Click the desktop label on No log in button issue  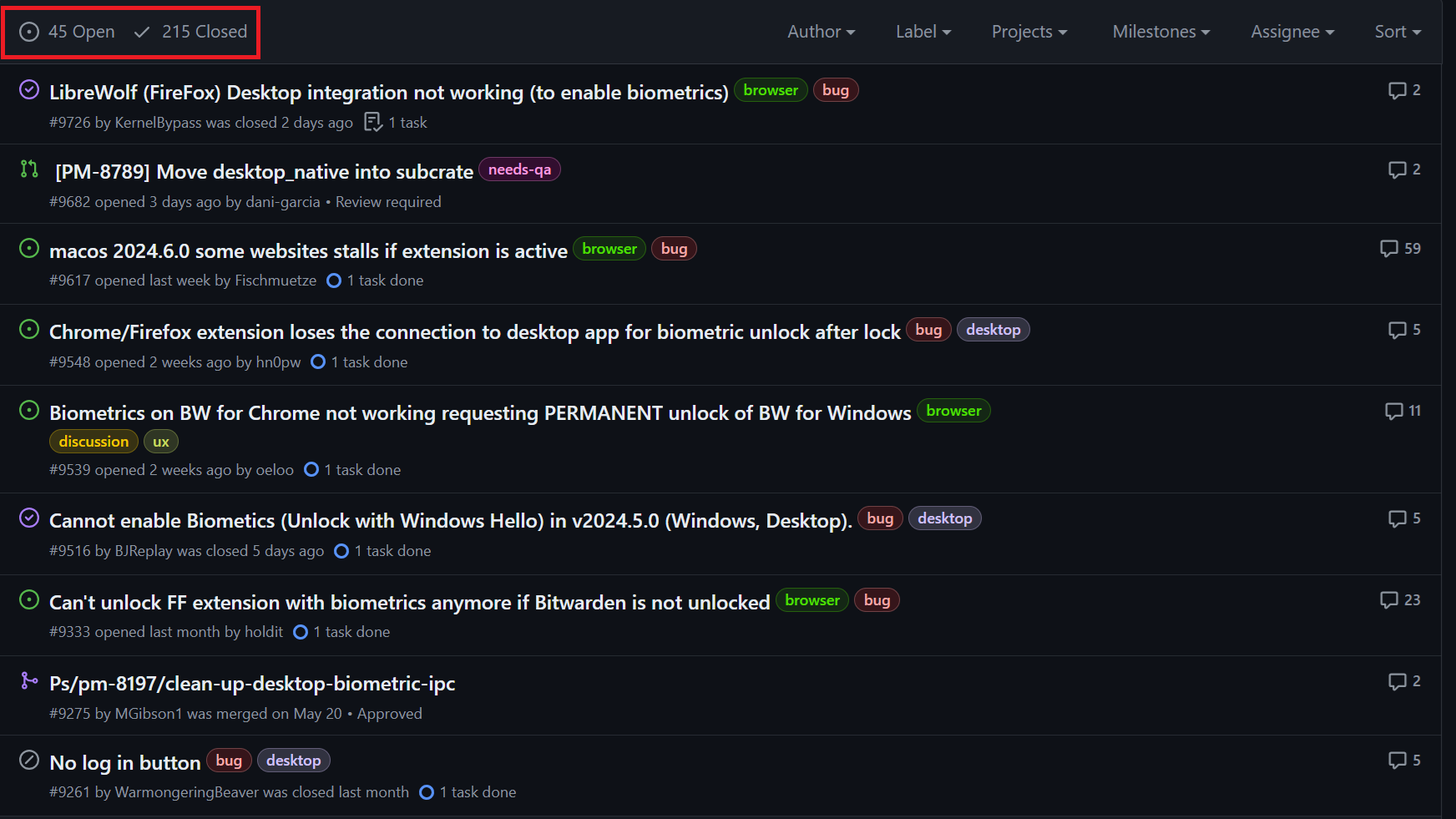pyautogui.click(x=294, y=761)
